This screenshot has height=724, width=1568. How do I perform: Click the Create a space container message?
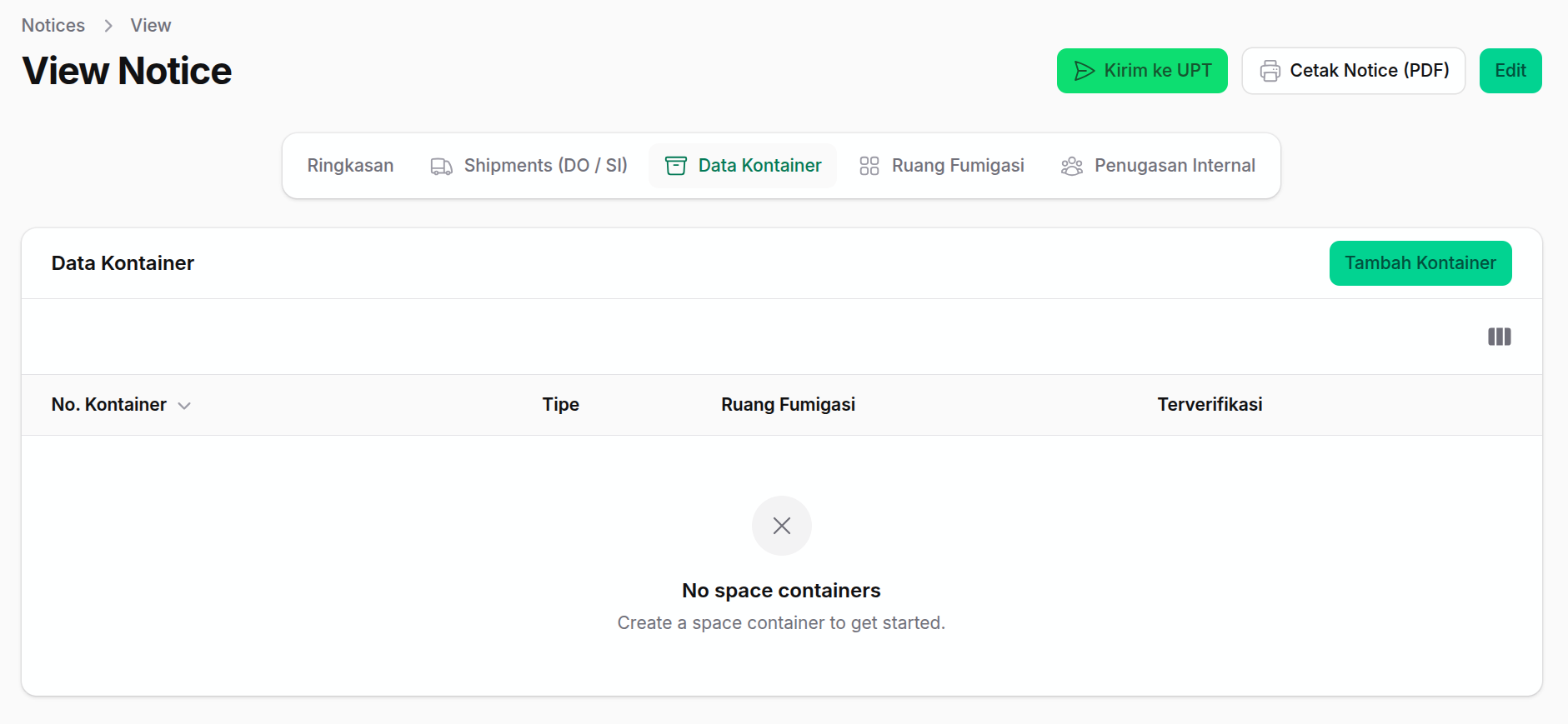pyautogui.click(x=782, y=623)
